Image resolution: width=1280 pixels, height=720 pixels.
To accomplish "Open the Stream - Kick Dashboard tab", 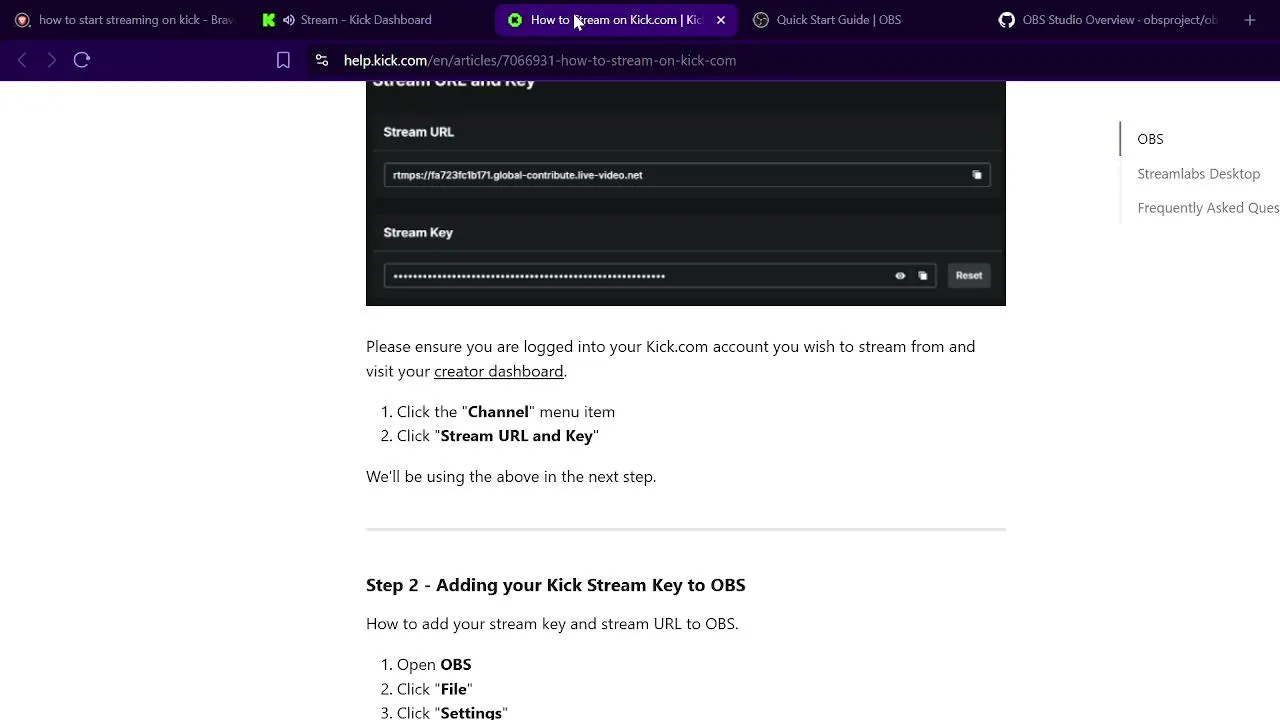I will point(365,20).
